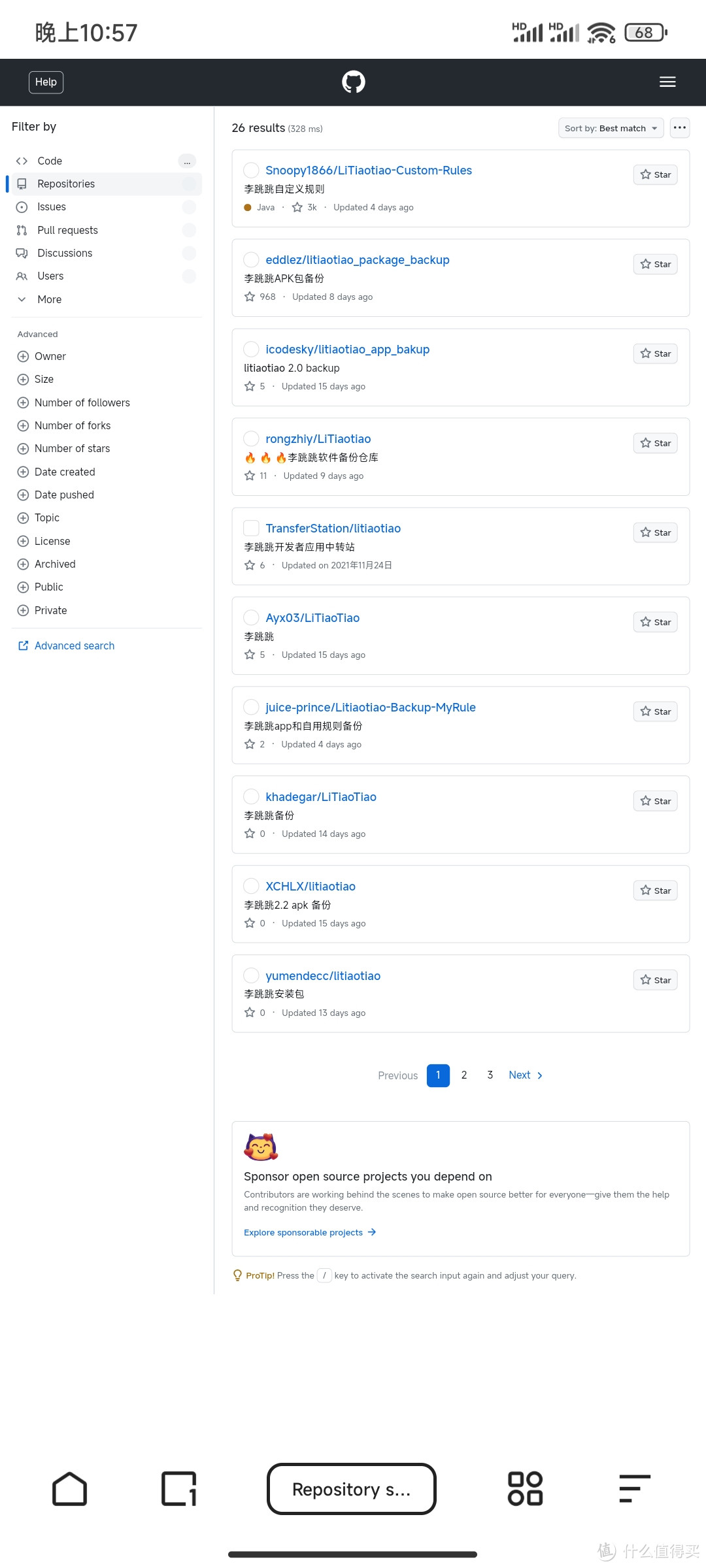The height and width of the screenshot is (1568, 706).
Task: Click the battery indicator in status bar
Action: pyautogui.click(x=646, y=33)
